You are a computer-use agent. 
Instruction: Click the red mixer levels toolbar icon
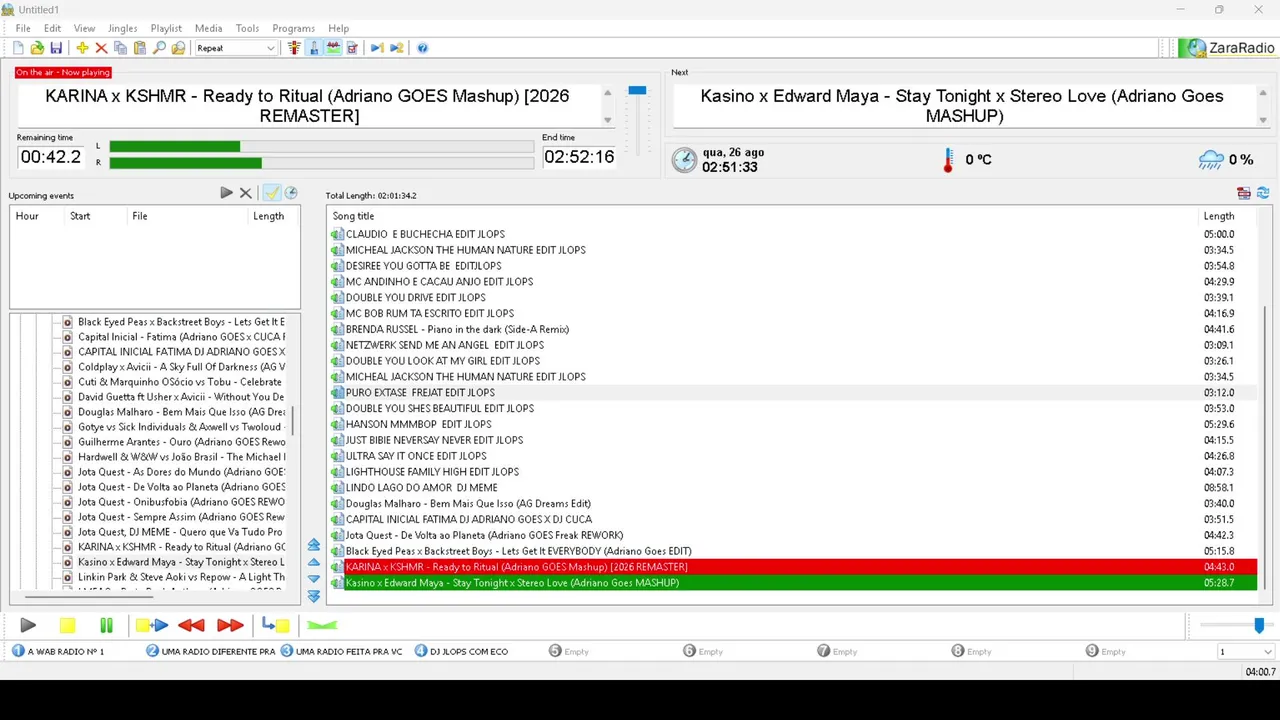coord(294,48)
